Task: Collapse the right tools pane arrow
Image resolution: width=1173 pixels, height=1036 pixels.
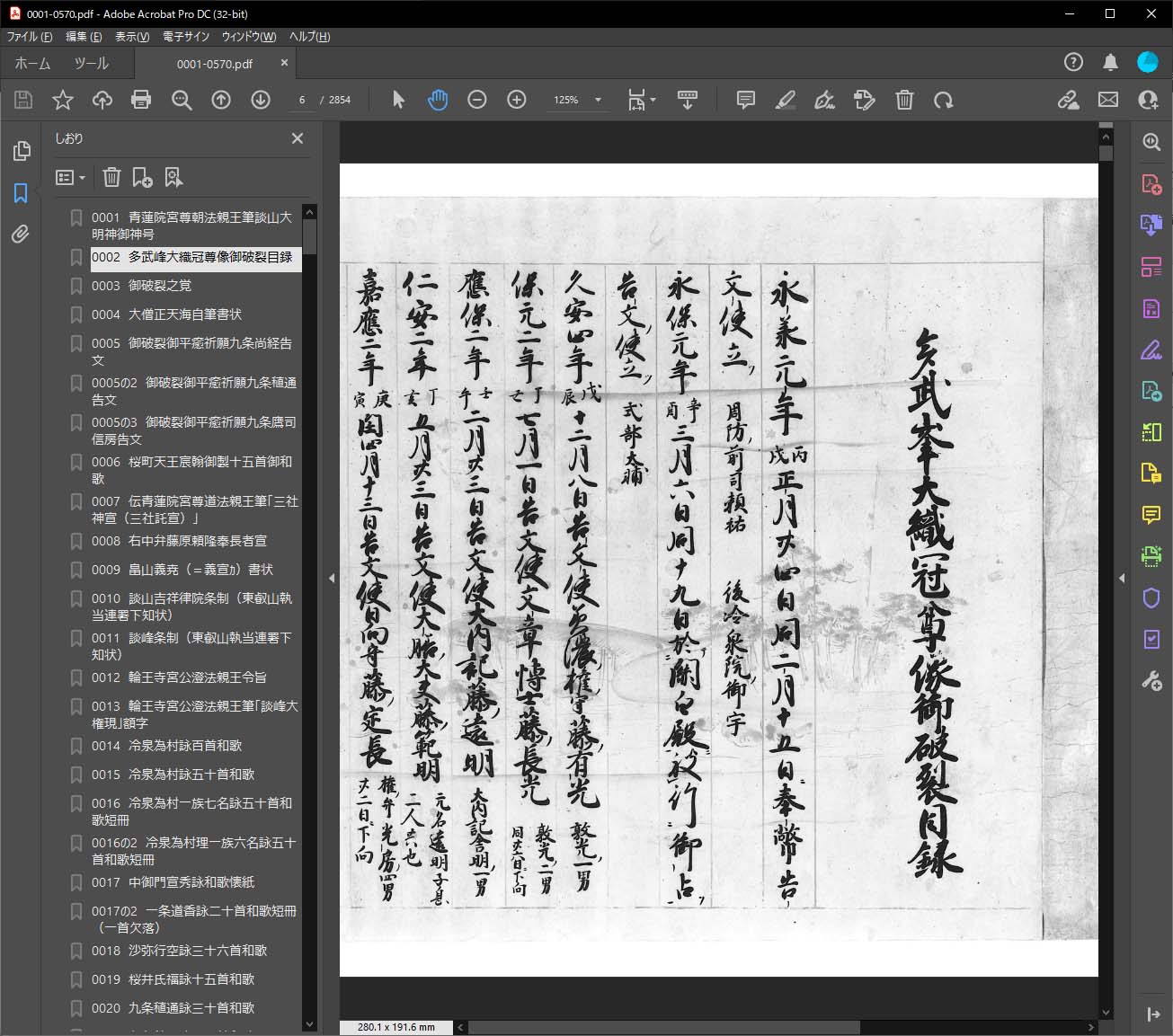Action: pyautogui.click(x=1122, y=578)
